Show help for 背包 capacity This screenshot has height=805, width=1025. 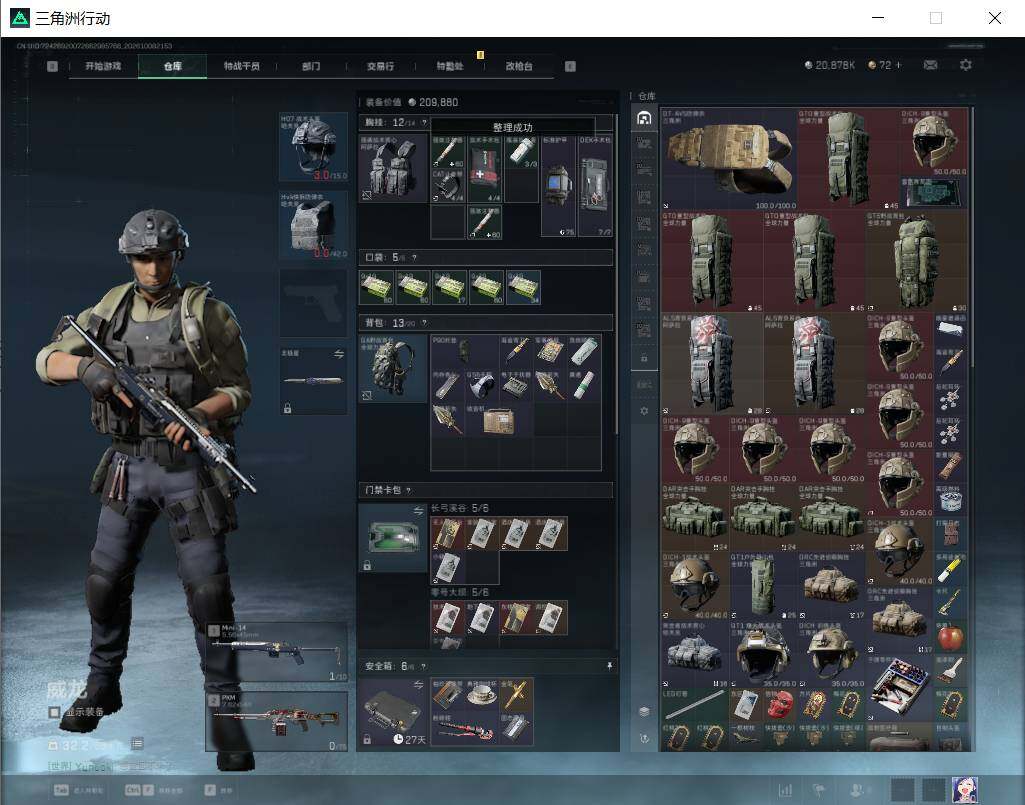tap(424, 322)
